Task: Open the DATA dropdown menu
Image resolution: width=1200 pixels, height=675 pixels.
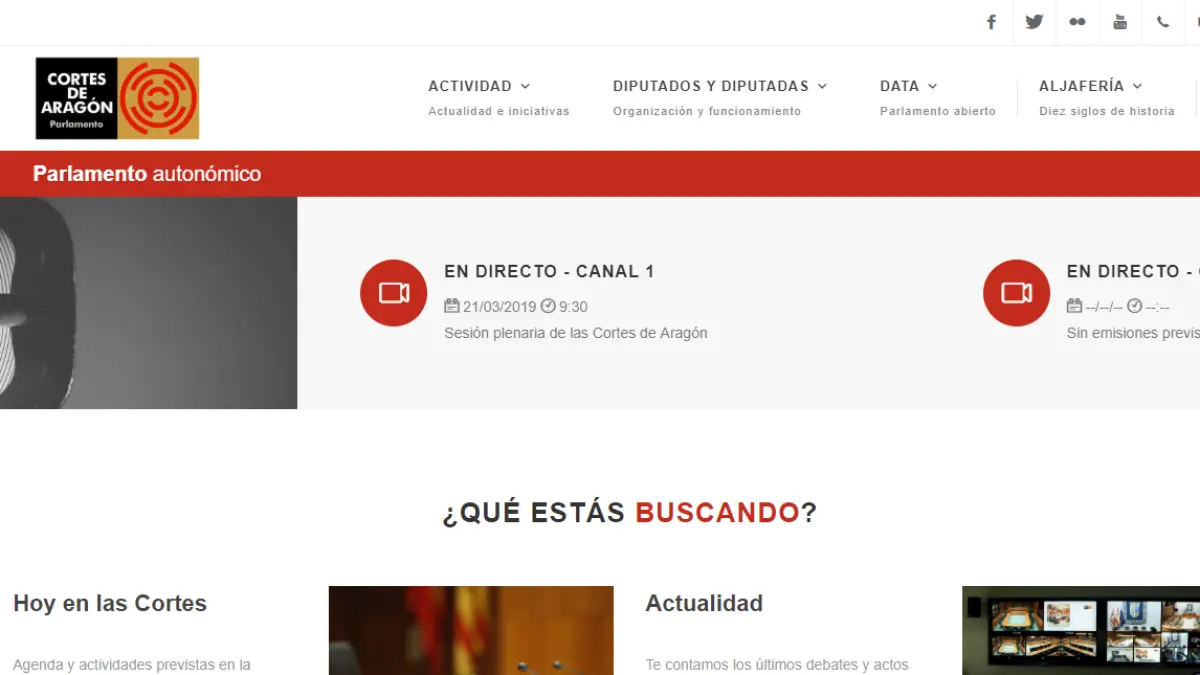Action: pyautogui.click(x=908, y=86)
